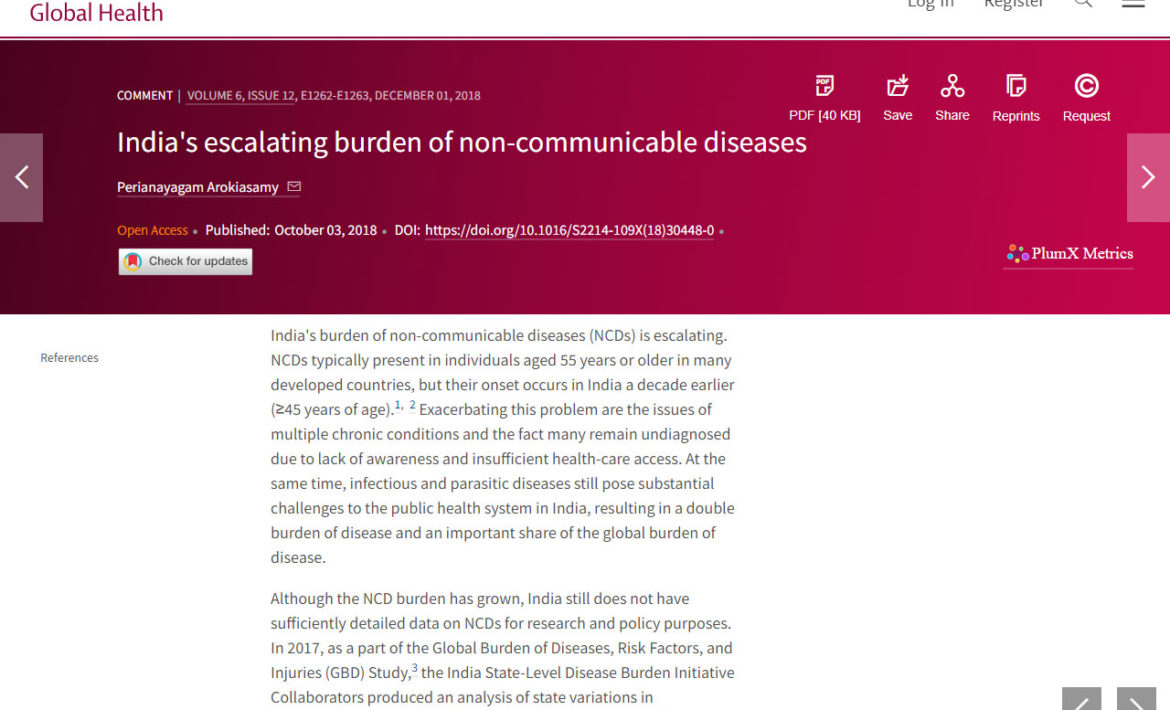Open the Request copyright icon
Screen dimensions: 1170x710
pyautogui.click(x=1086, y=86)
